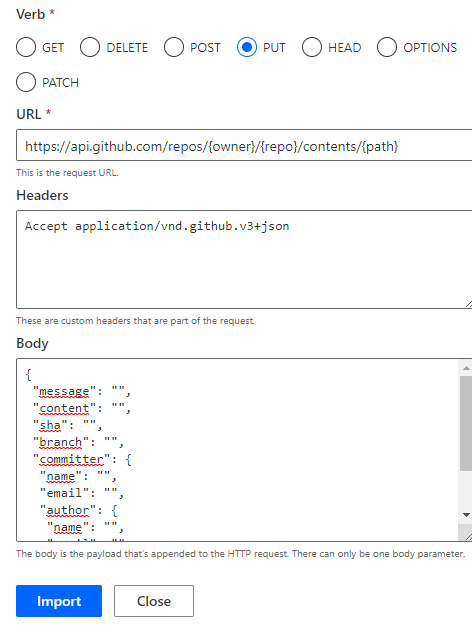Click the Close button

point(154,601)
